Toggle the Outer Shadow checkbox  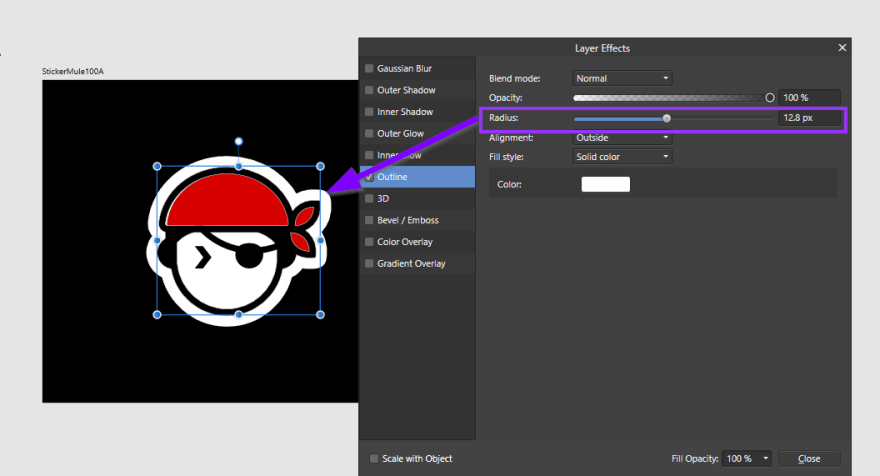pyautogui.click(x=370, y=90)
